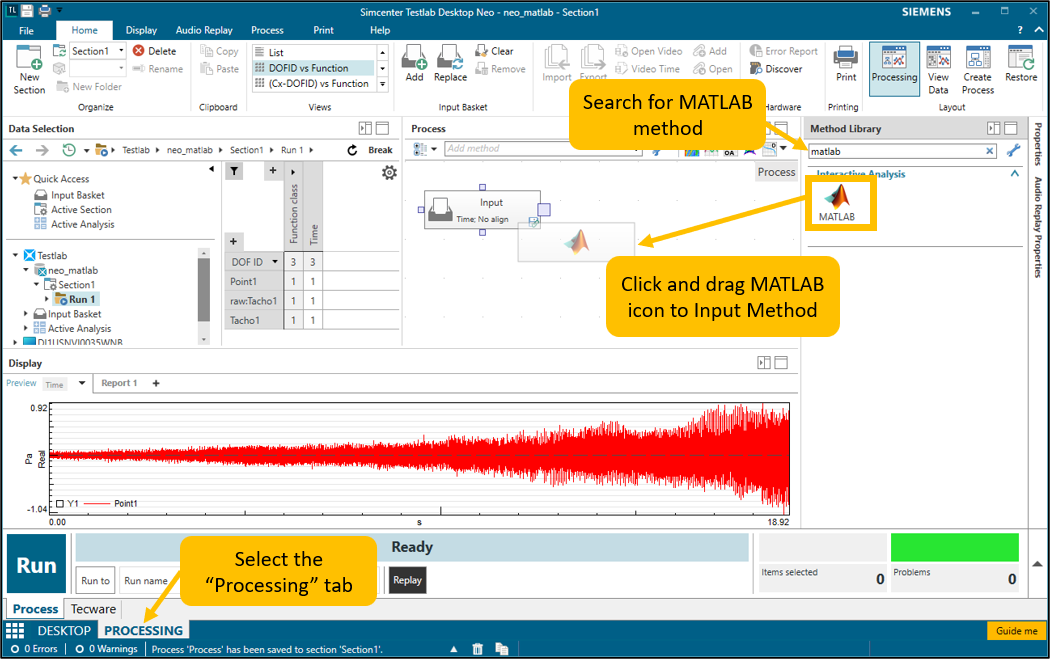Expand the Run 1 tree node
The width and height of the screenshot is (1051, 659).
[x=47, y=300]
